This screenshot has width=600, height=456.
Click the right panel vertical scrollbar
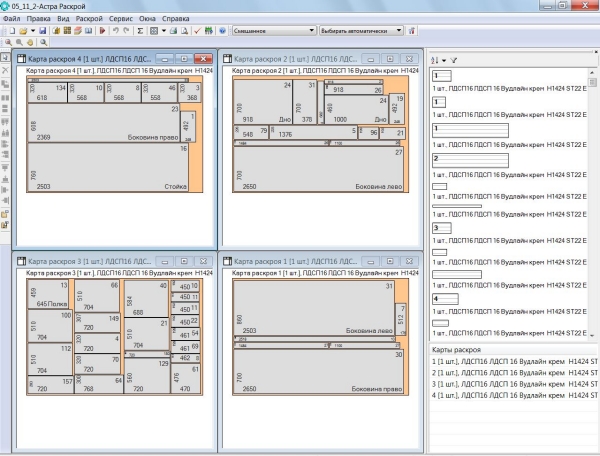592,203
